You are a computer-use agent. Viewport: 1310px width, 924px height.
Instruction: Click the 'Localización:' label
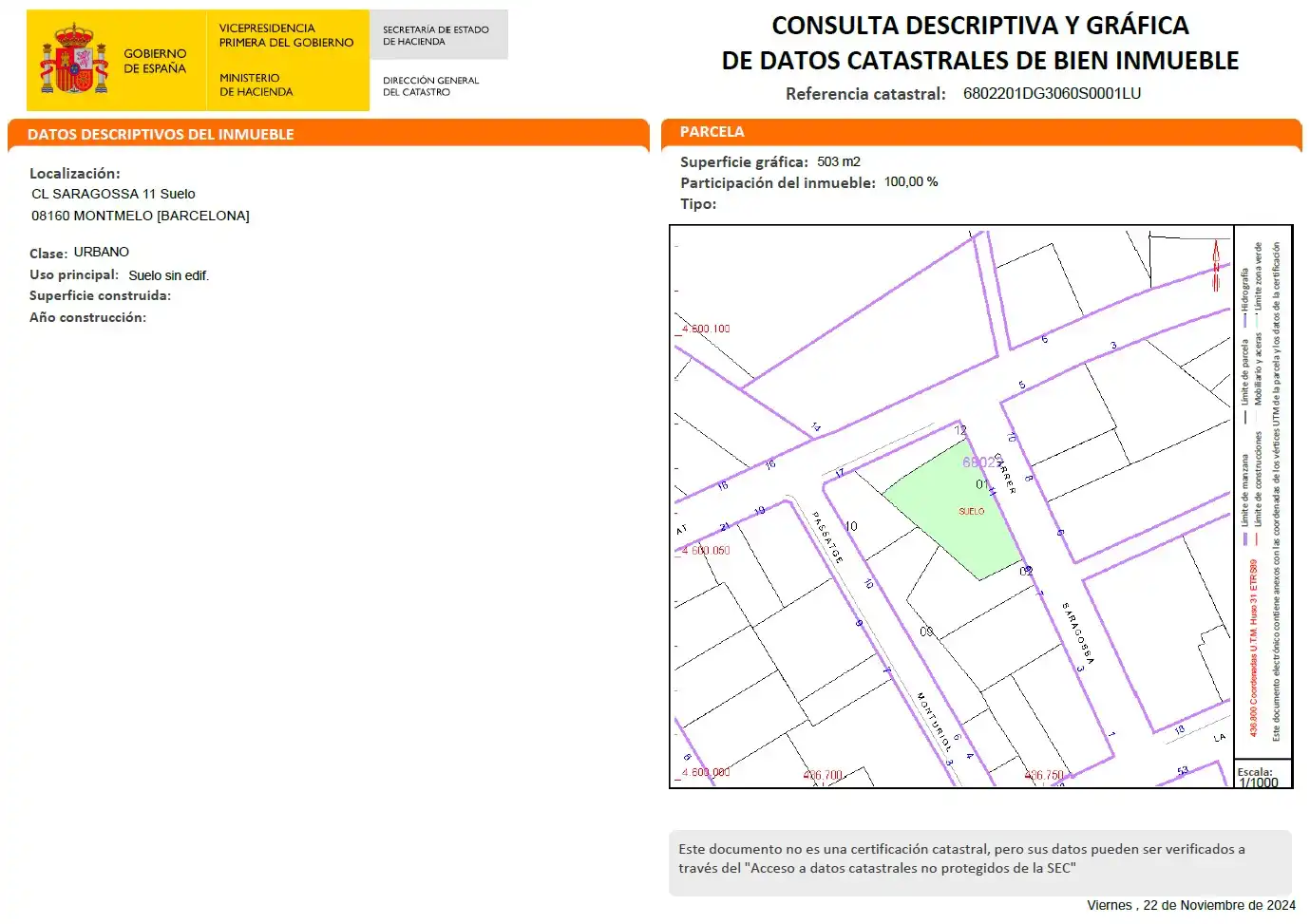coord(75,173)
